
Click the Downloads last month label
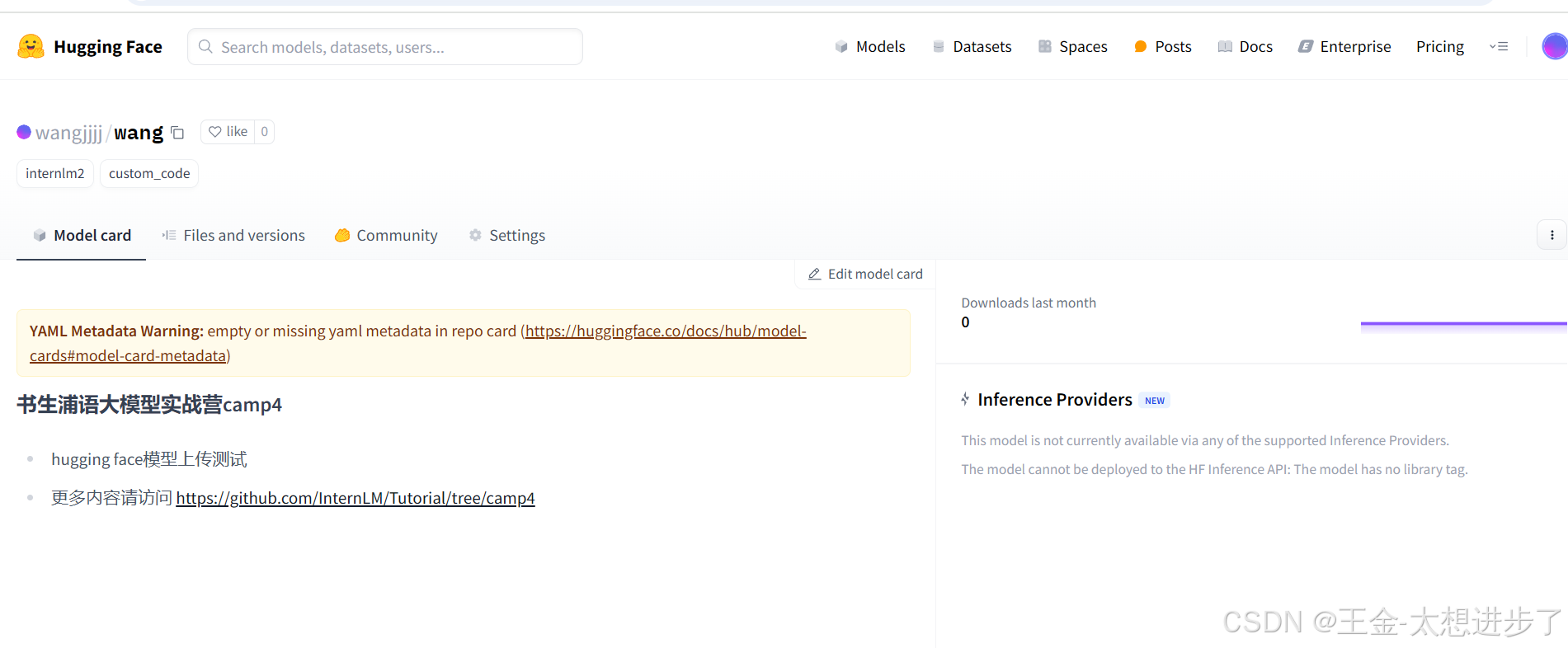1029,303
